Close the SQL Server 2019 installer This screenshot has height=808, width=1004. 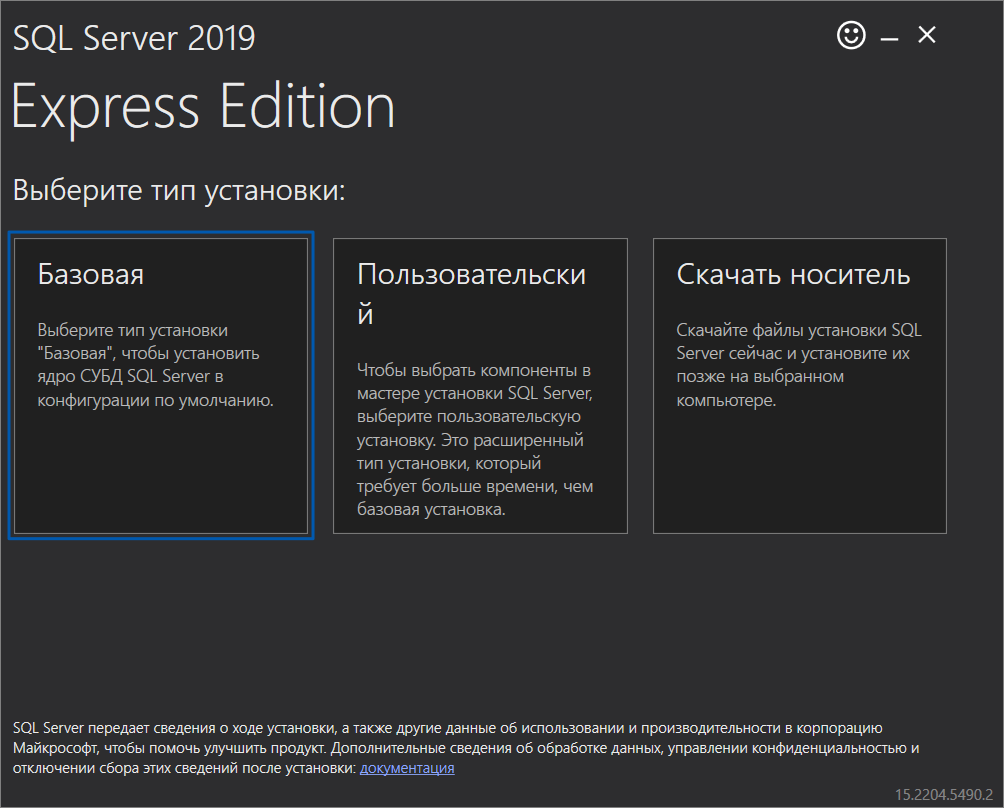click(x=927, y=35)
